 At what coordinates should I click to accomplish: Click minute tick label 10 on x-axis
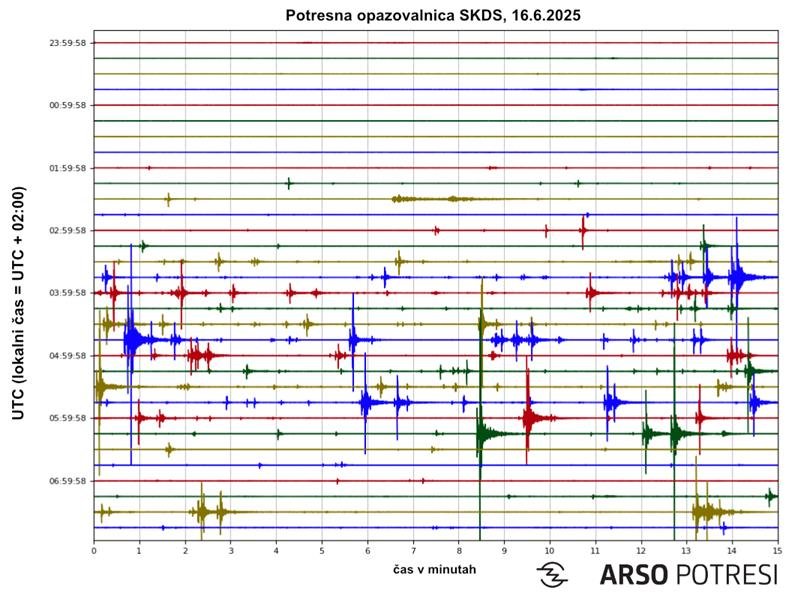click(x=550, y=551)
